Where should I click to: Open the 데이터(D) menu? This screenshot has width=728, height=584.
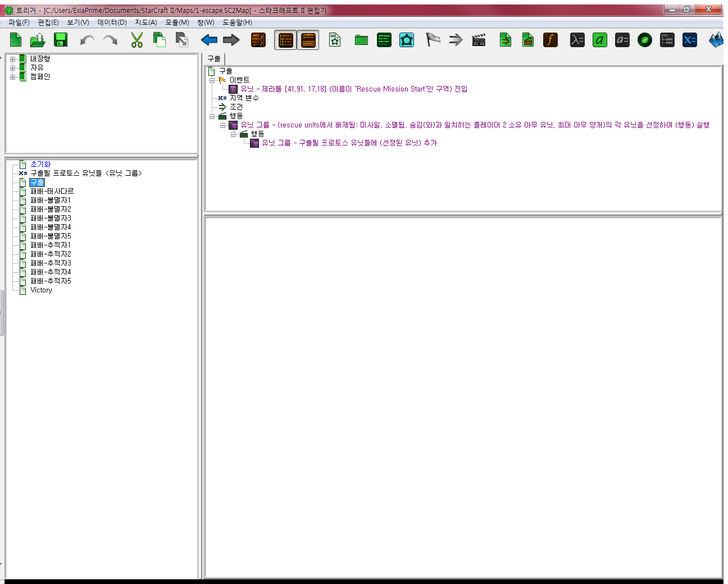pos(112,22)
